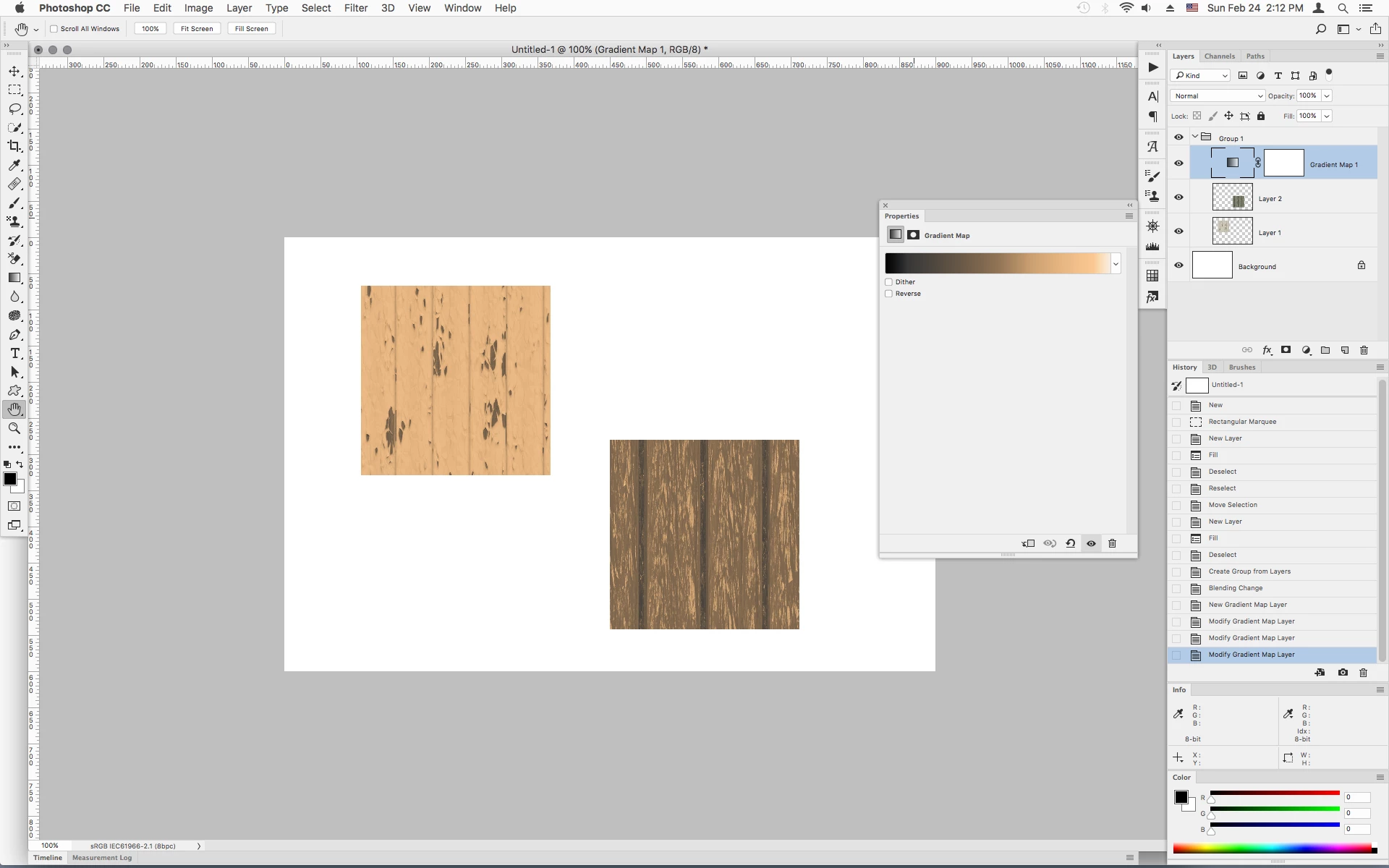Open the gradient picker dropdown arrow
The width and height of the screenshot is (1389, 868).
click(x=1116, y=264)
